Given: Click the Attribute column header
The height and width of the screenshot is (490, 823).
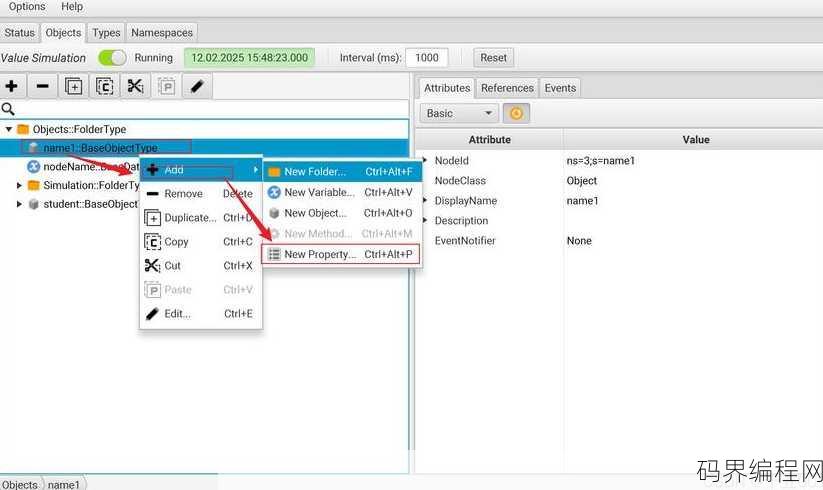Looking at the screenshot, I should tap(489, 140).
